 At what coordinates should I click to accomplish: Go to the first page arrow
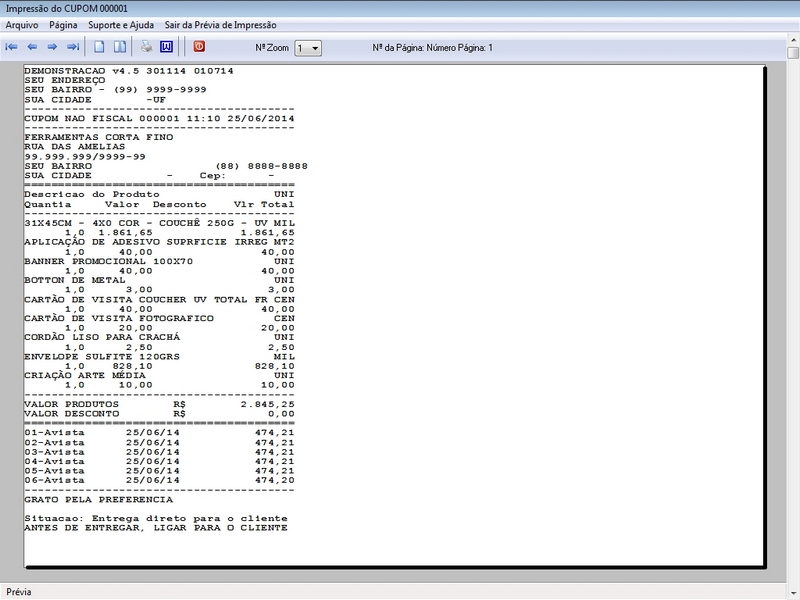coord(12,47)
